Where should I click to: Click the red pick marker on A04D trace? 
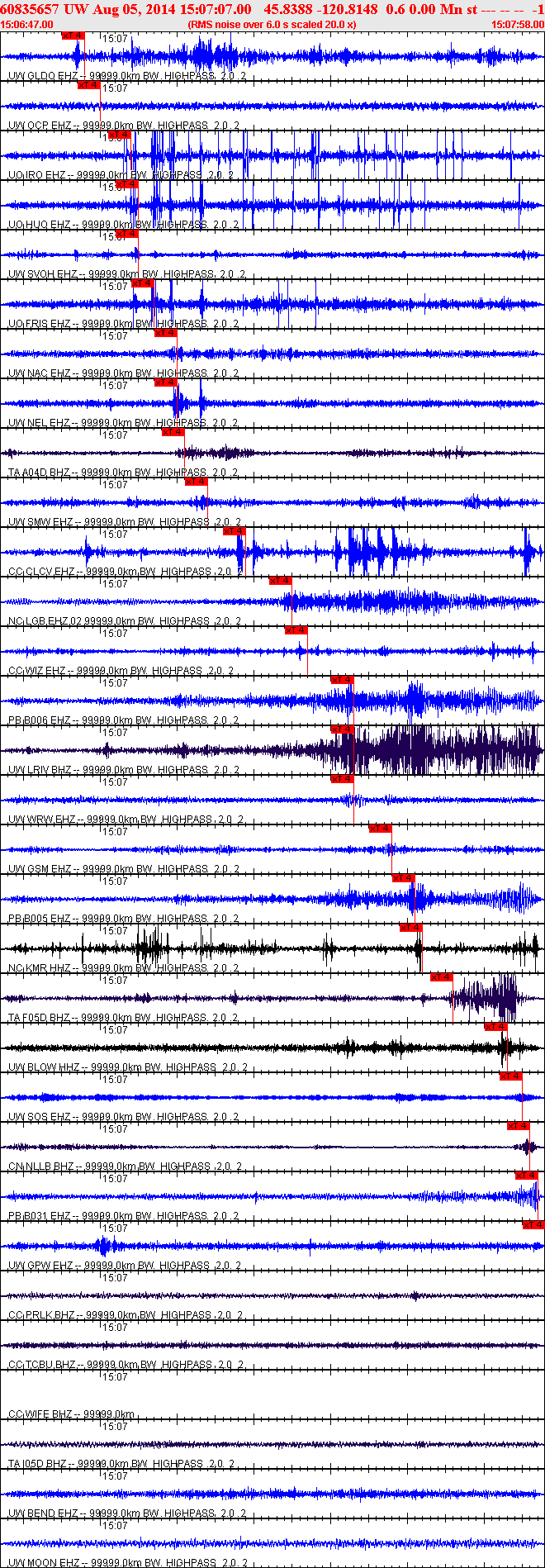click(x=173, y=432)
